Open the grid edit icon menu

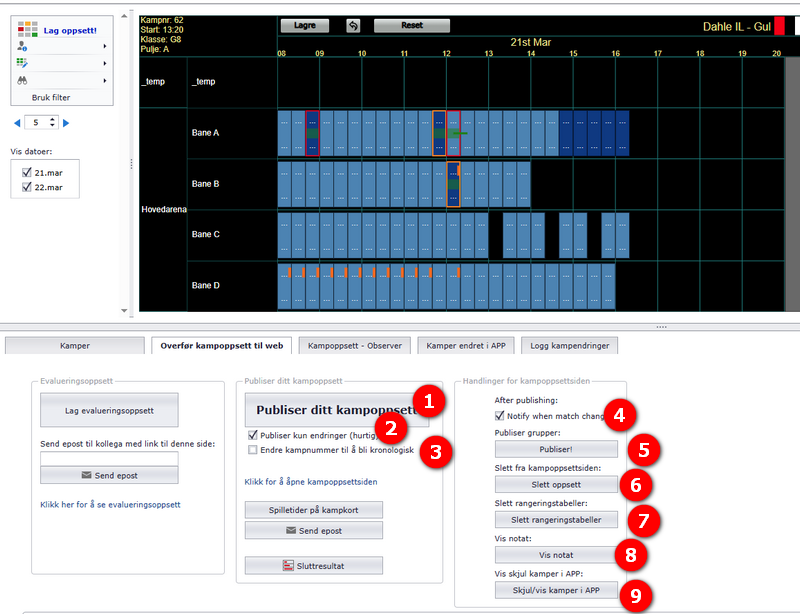(x=22, y=63)
